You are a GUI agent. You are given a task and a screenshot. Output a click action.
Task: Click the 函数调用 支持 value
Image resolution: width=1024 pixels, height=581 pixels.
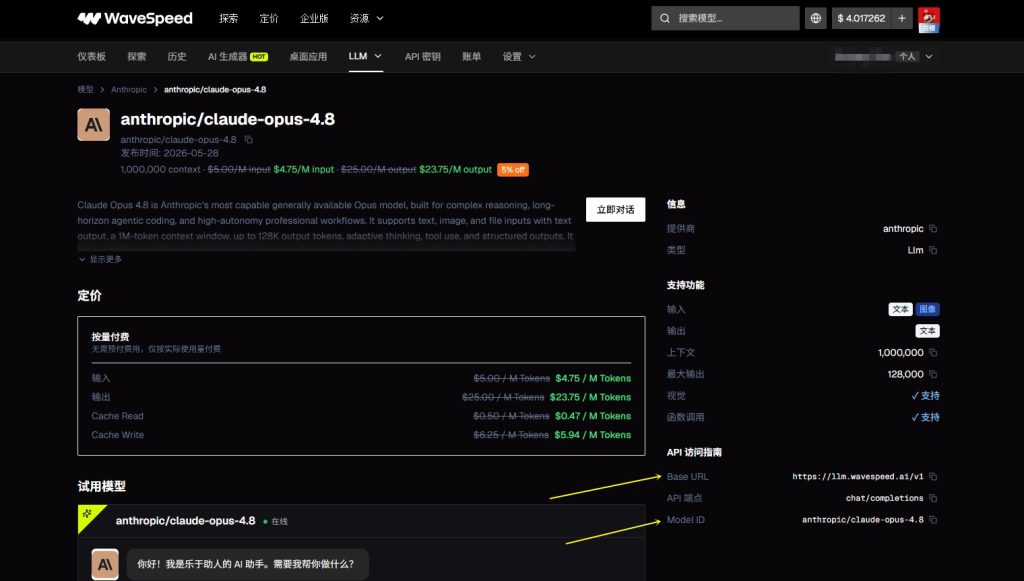click(x=925, y=417)
